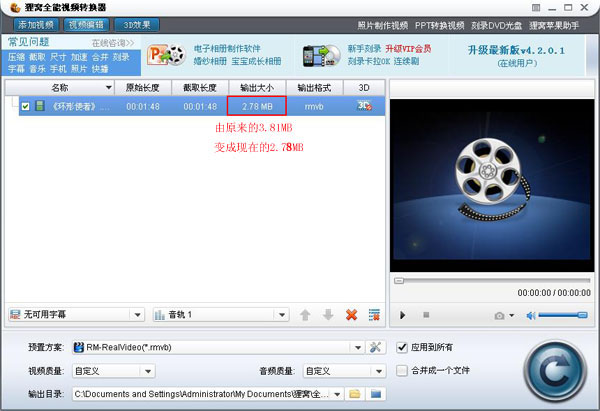Viewport: 600px width, 411px height.
Task: Click the PowerPoint-to-video banner icon
Action: pyautogui.click(x=166, y=55)
